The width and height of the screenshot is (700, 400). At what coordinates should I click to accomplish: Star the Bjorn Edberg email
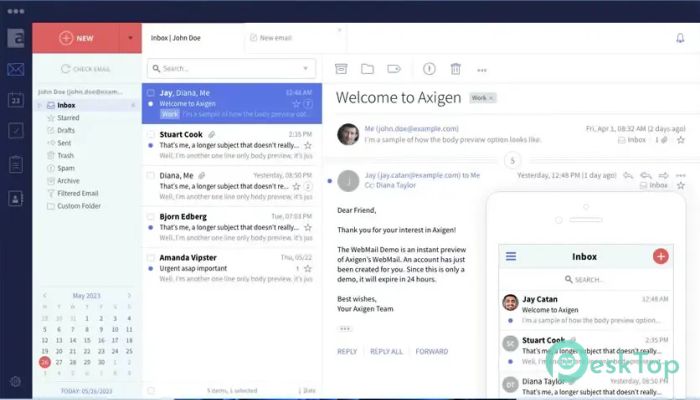(308, 227)
